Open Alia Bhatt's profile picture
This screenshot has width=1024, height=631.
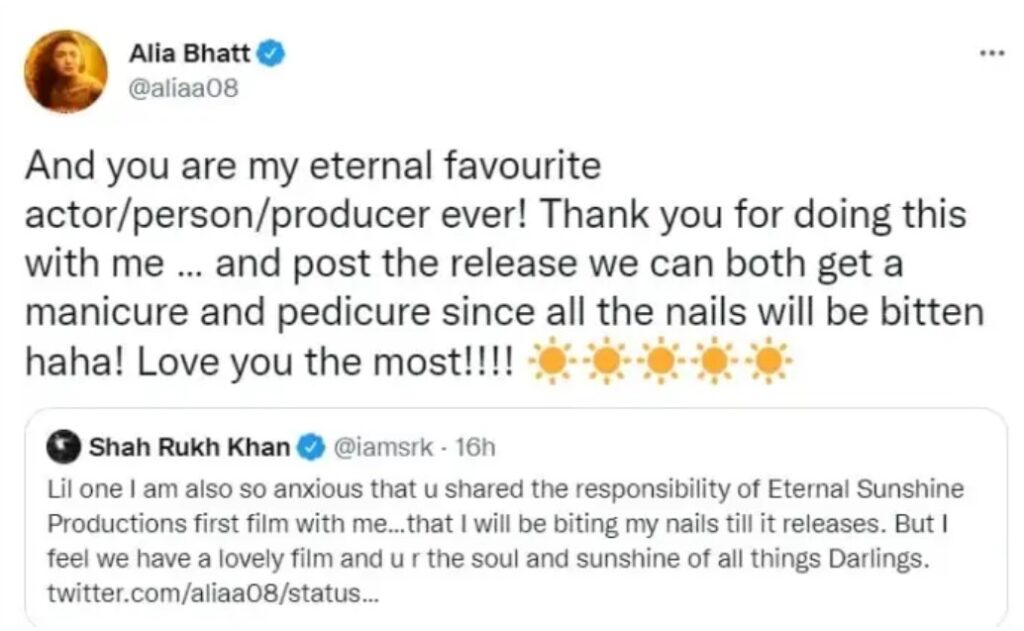pyautogui.click(x=65, y=71)
